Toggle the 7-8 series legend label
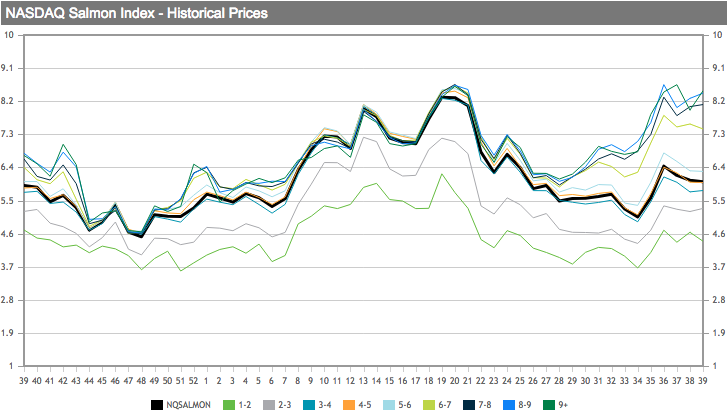728x419 pixels. point(485,405)
